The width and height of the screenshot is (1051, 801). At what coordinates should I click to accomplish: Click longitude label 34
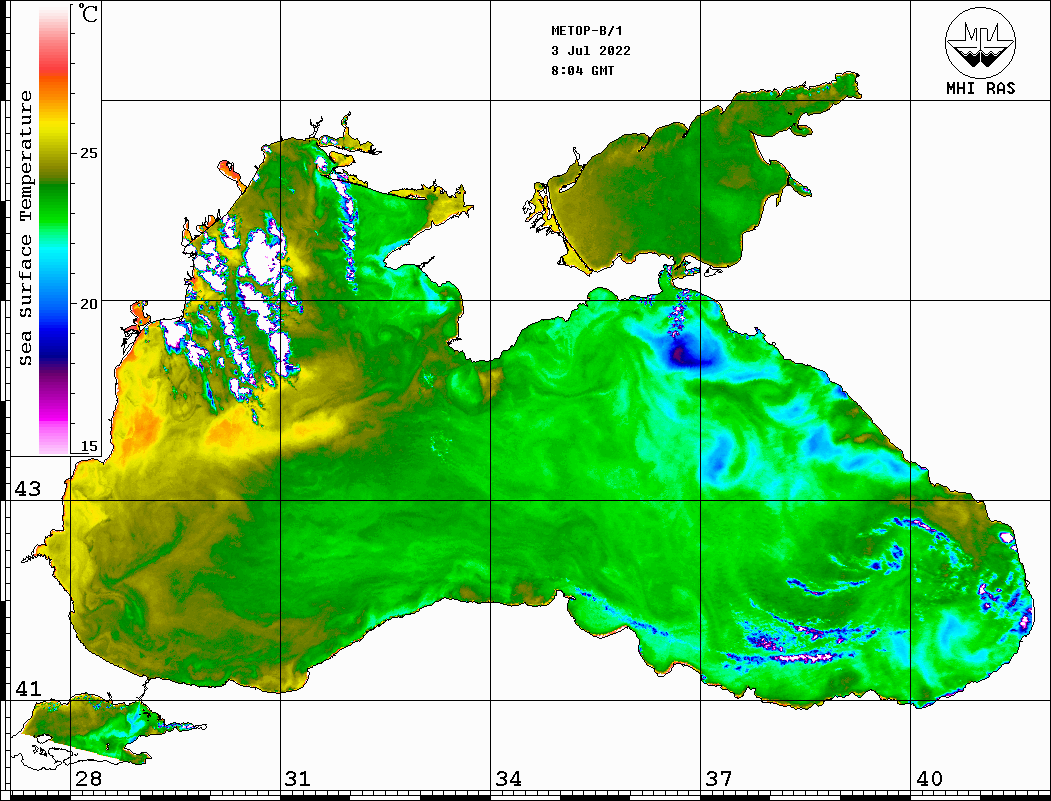pos(509,778)
